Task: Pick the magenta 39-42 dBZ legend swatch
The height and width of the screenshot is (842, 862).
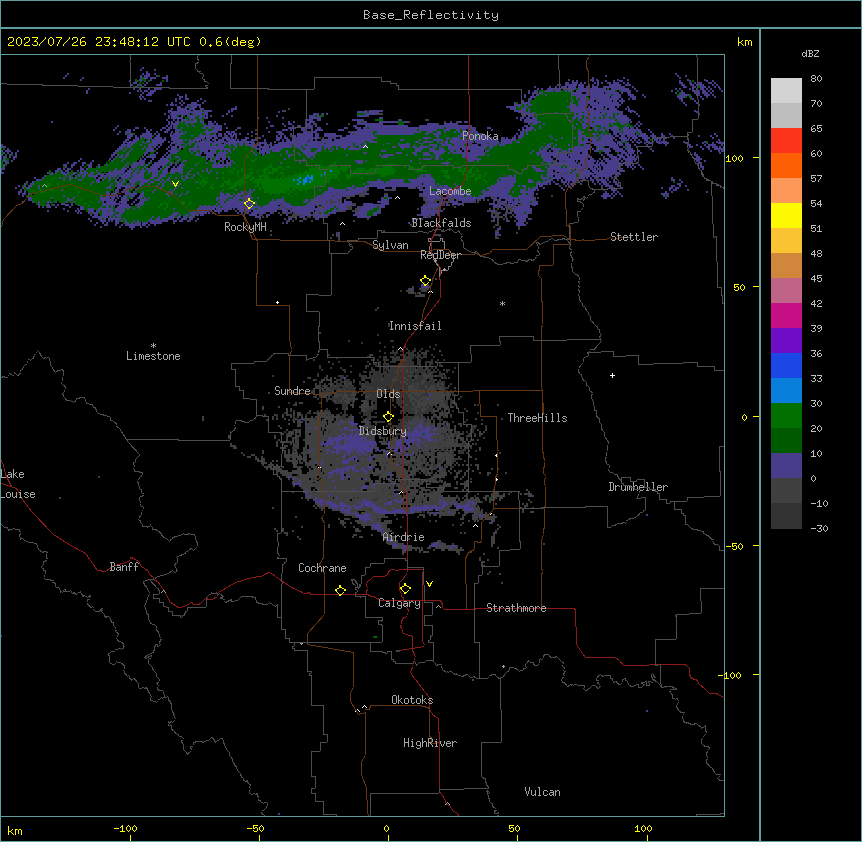Action: tap(786, 315)
